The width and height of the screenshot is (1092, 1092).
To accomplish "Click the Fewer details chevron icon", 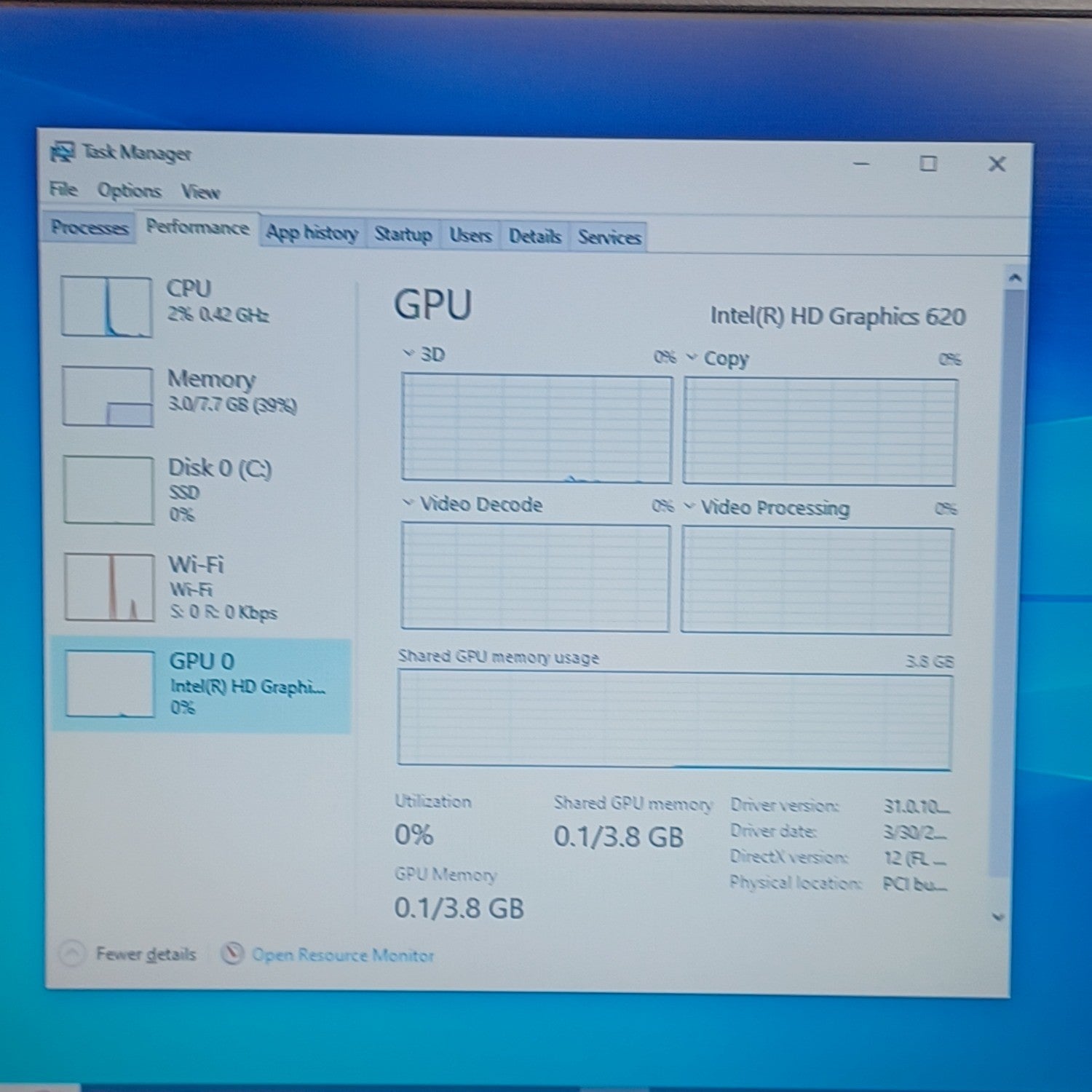I will [72, 953].
